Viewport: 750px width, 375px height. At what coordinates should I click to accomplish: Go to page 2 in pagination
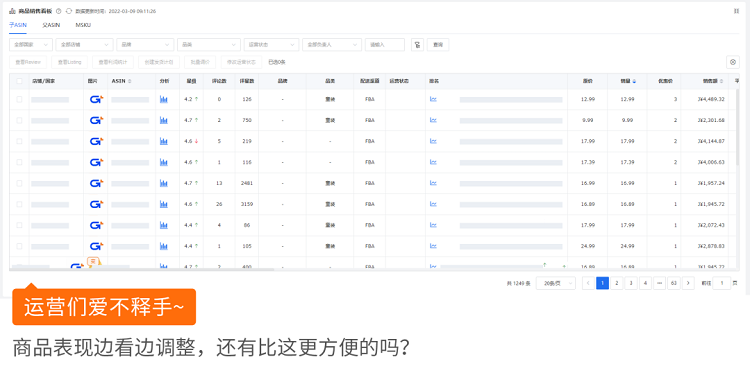617,283
